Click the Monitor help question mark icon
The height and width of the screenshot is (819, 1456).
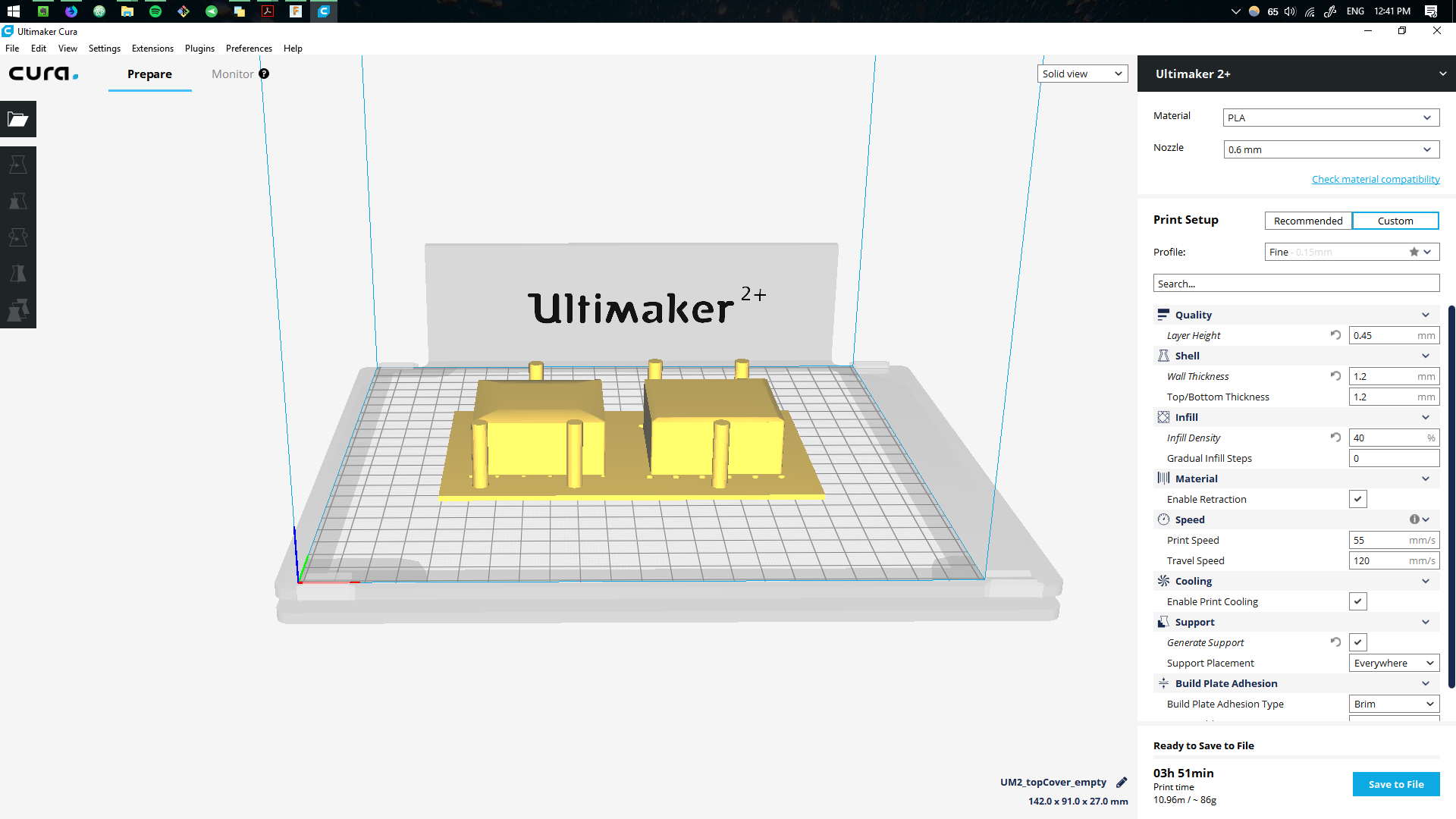(x=264, y=74)
